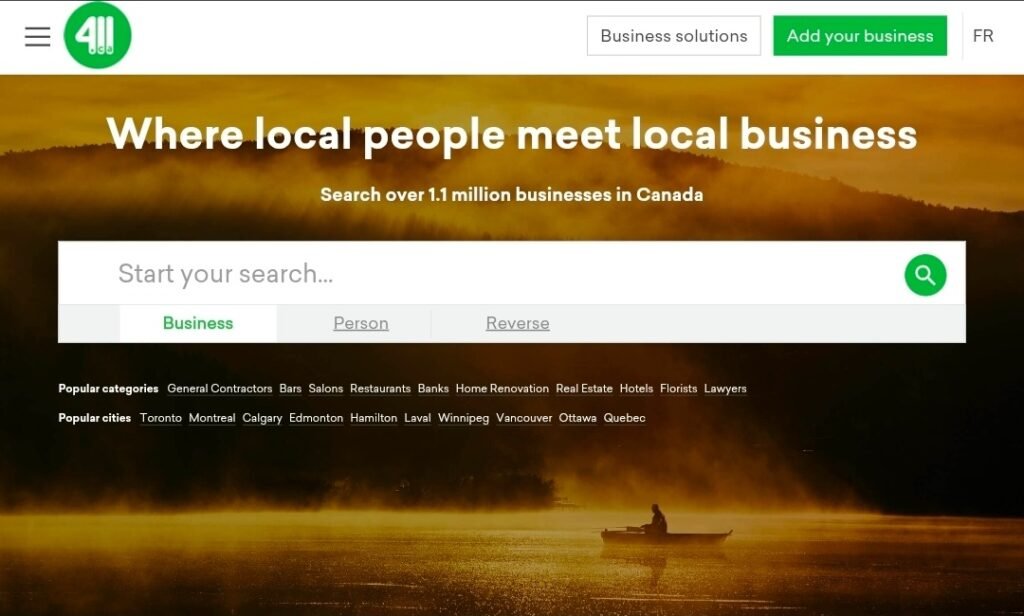Click the Florists category link
Image resolution: width=1024 pixels, height=616 pixels.
click(x=678, y=389)
